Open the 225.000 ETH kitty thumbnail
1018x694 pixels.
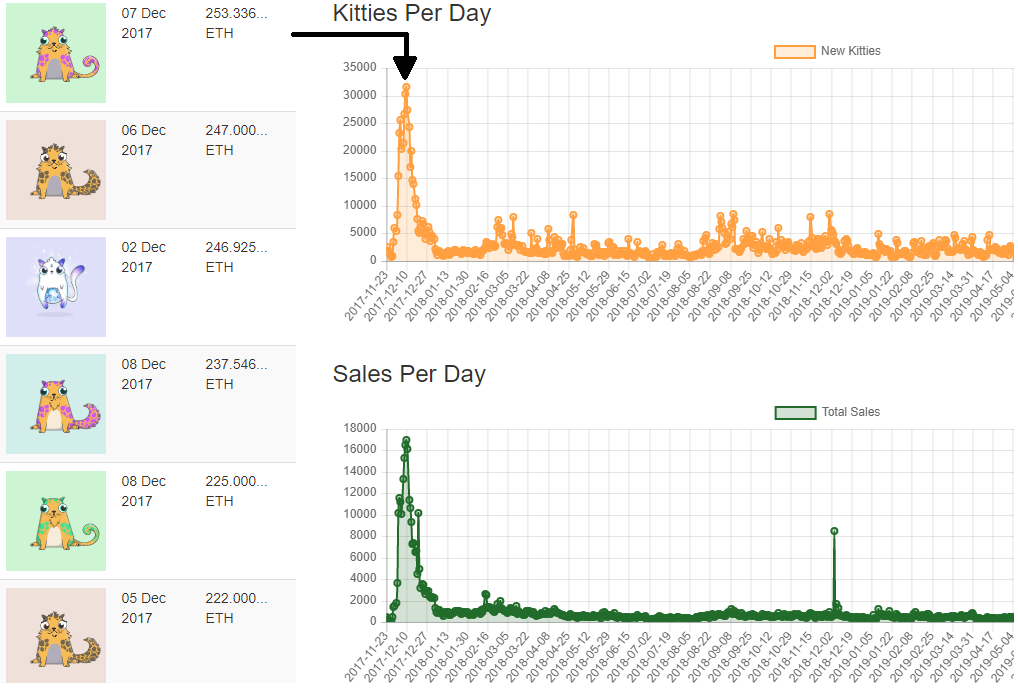[x=56, y=521]
